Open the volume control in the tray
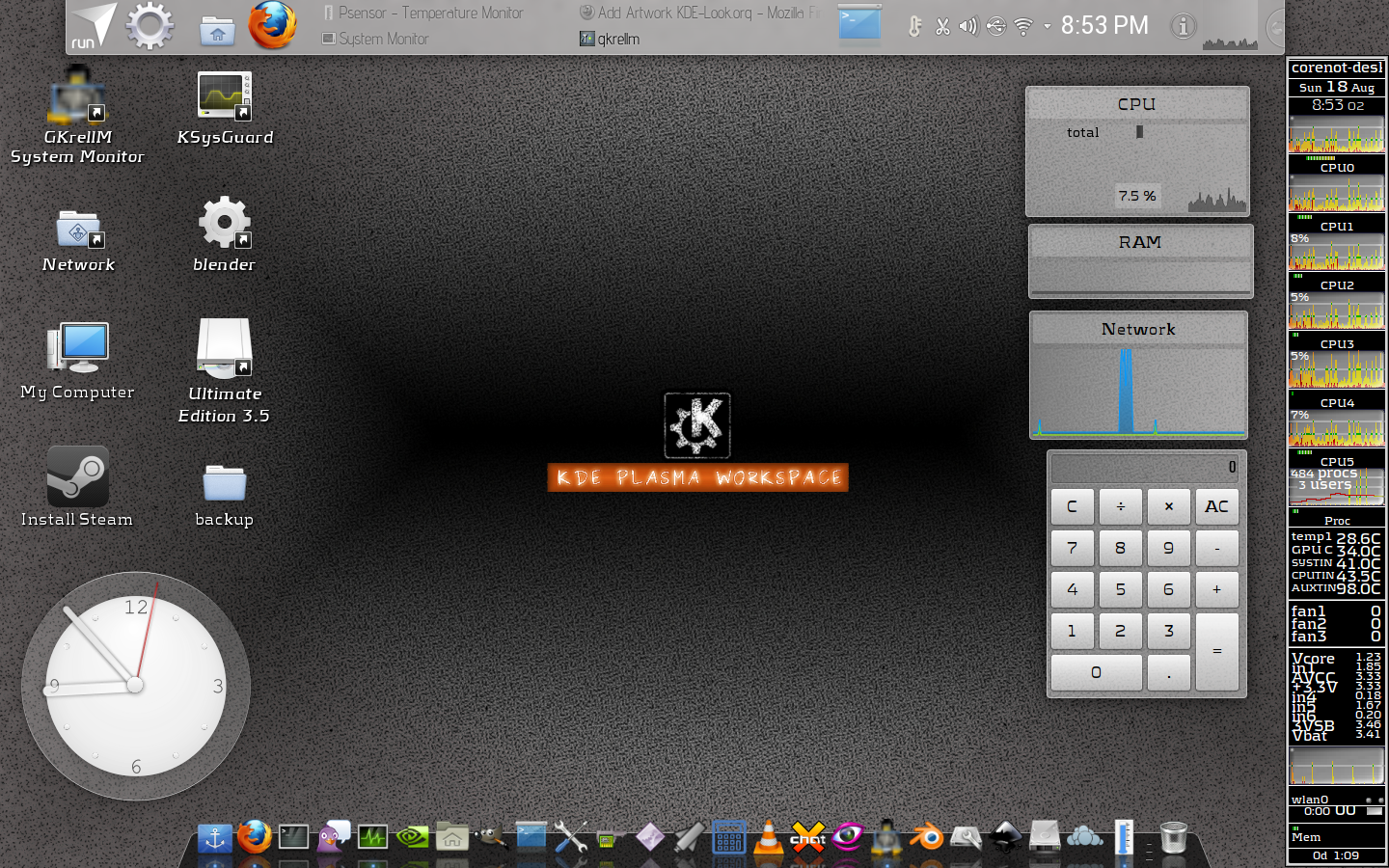The width and height of the screenshot is (1389, 868). click(x=968, y=26)
